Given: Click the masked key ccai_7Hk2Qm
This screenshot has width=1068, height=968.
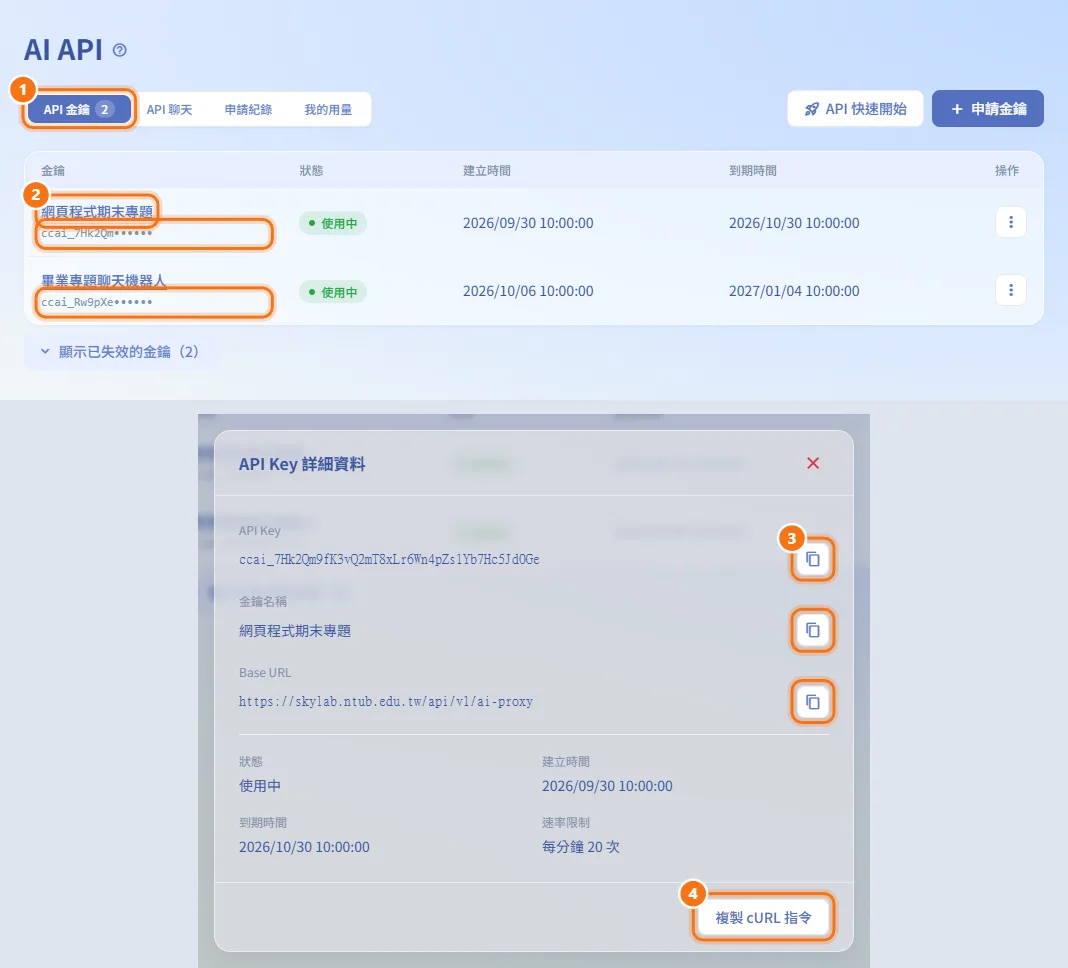Looking at the screenshot, I should pyautogui.click(x=97, y=233).
